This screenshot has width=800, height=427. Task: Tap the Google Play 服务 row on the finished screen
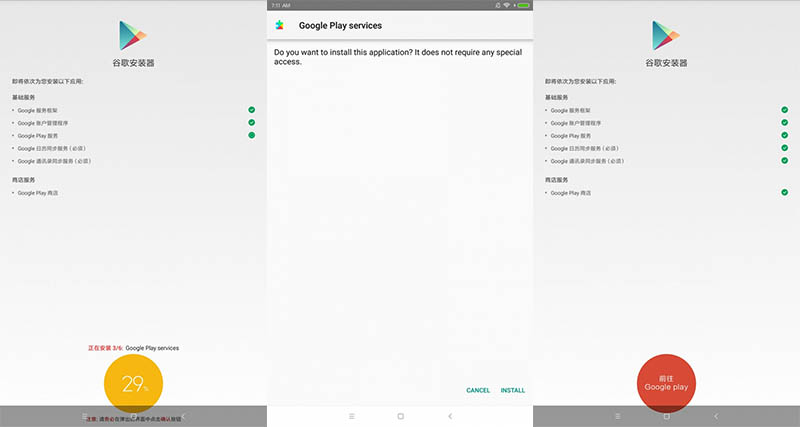coord(666,136)
